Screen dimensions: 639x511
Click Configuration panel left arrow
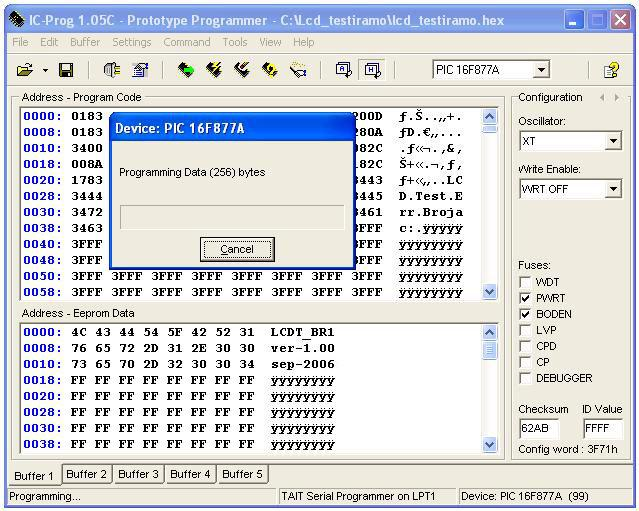coord(602,97)
